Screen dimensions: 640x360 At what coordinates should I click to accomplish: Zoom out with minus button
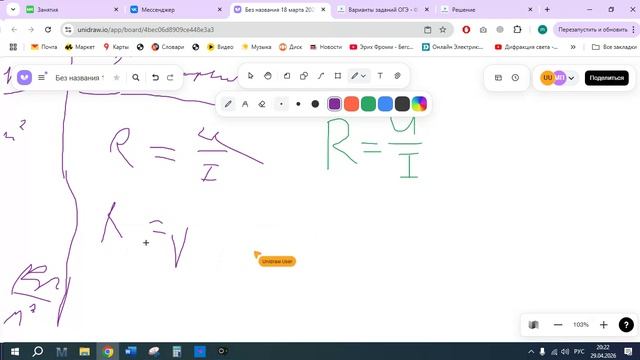pos(558,325)
